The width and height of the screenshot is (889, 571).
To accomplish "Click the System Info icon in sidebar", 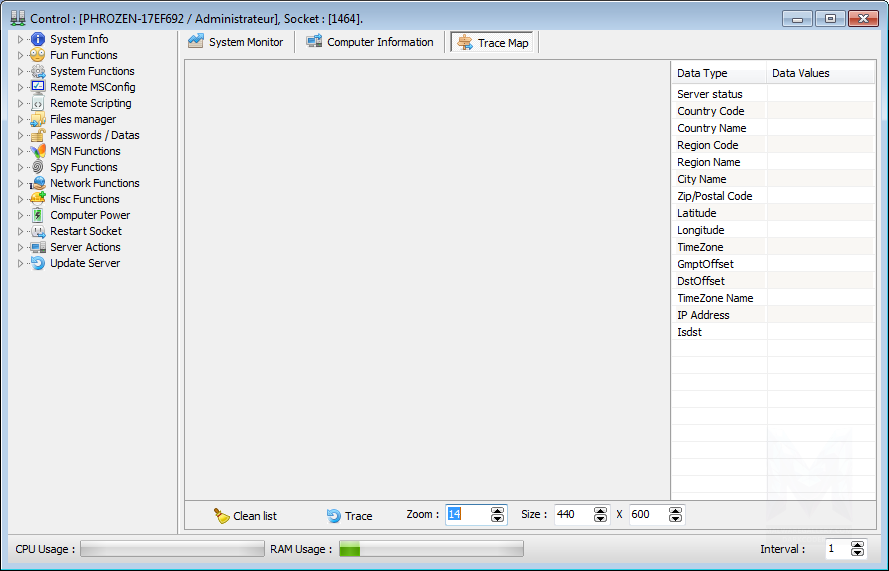I will pos(38,39).
